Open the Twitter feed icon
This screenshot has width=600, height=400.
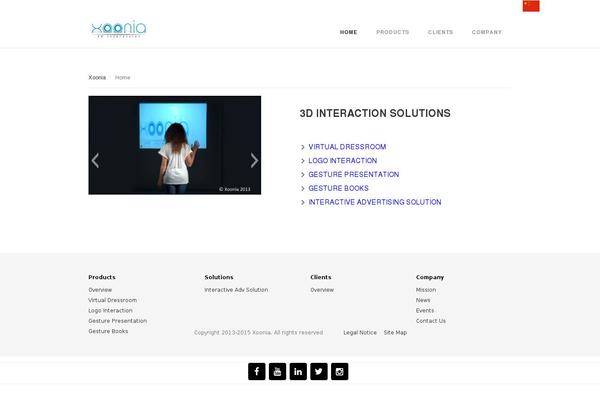click(x=319, y=371)
